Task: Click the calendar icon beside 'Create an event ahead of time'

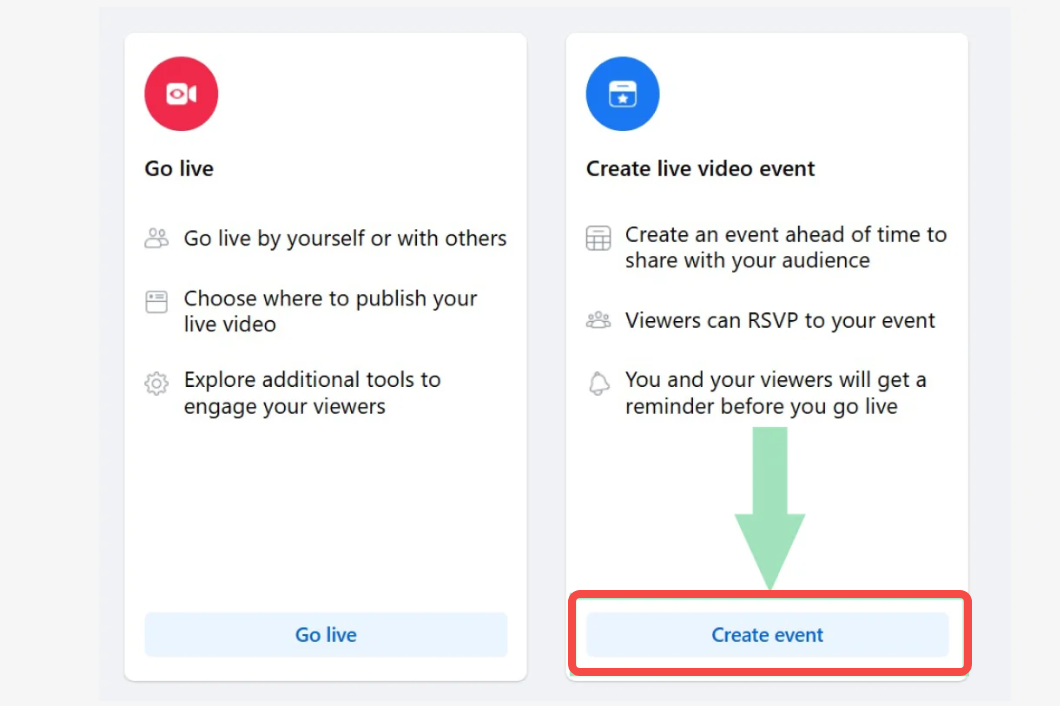Action: tap(598, 238)
